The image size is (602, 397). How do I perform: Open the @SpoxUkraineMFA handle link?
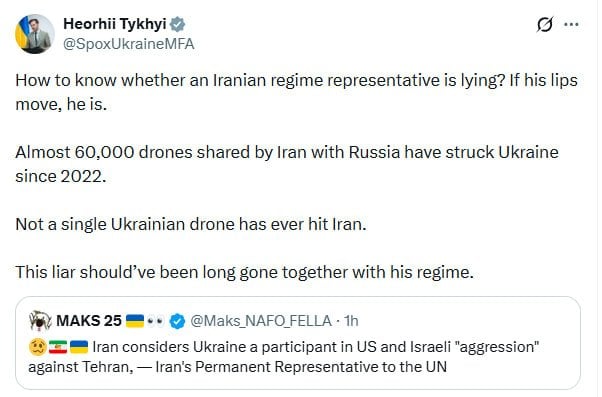pos(129,44)
